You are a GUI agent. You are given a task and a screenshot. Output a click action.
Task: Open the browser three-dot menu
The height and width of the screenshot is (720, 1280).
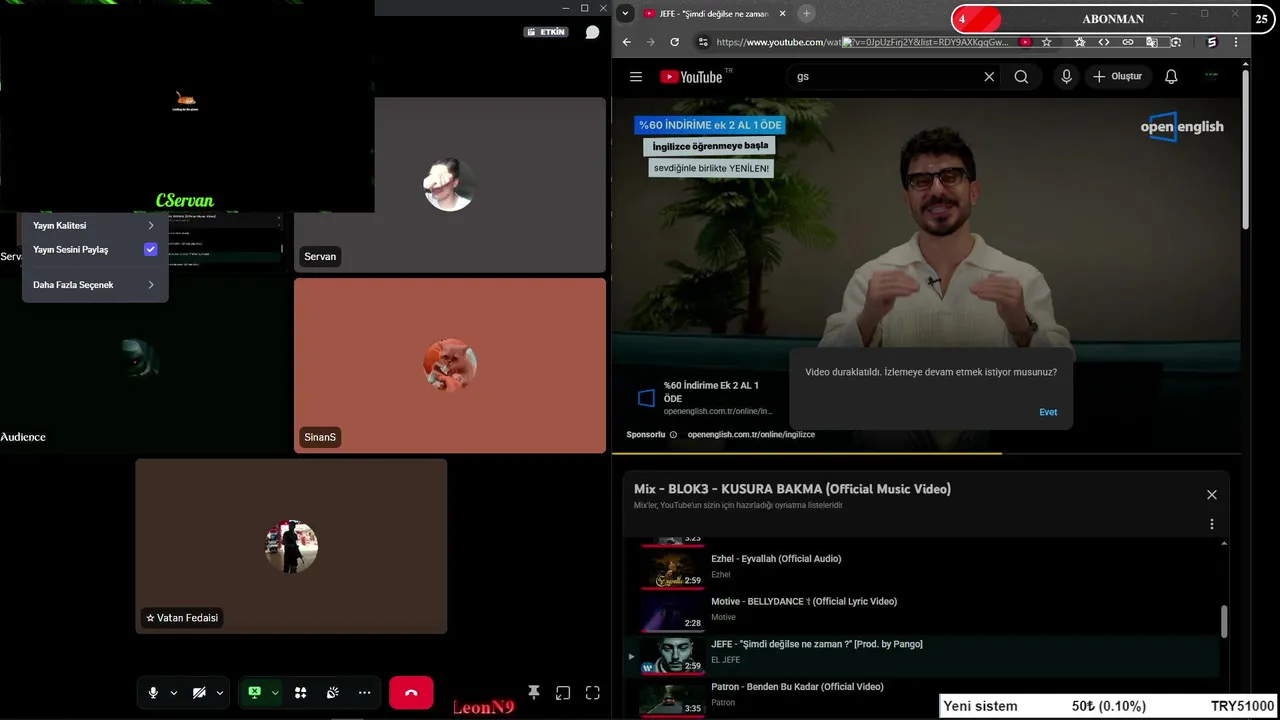pyautogui.click(x=1236, y=42)
